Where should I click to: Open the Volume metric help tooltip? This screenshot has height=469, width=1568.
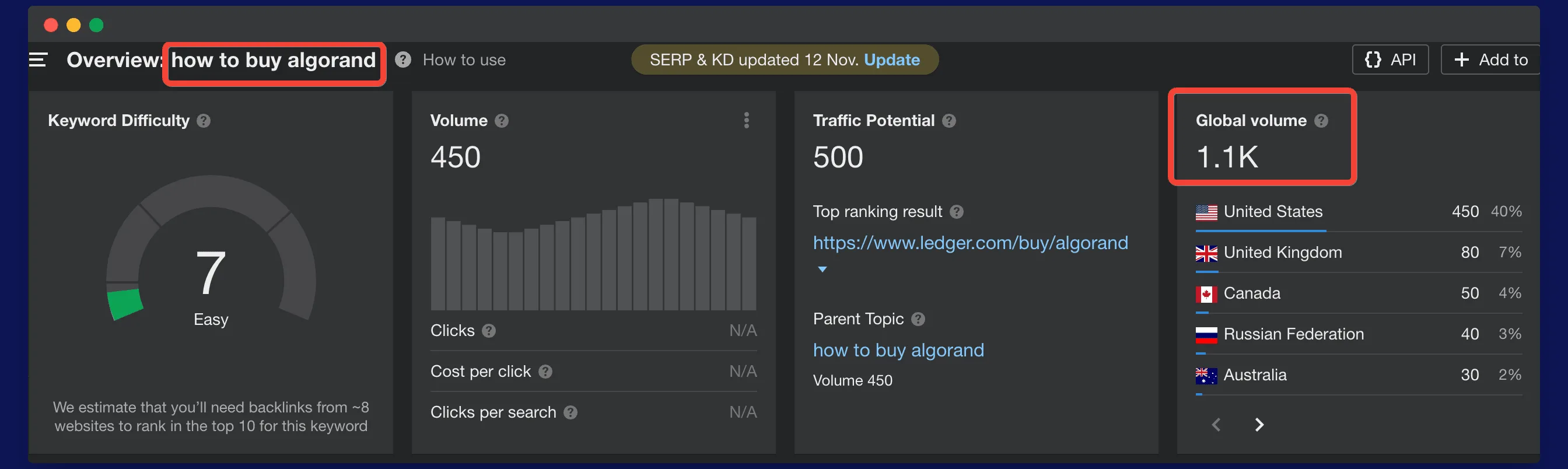502,121
